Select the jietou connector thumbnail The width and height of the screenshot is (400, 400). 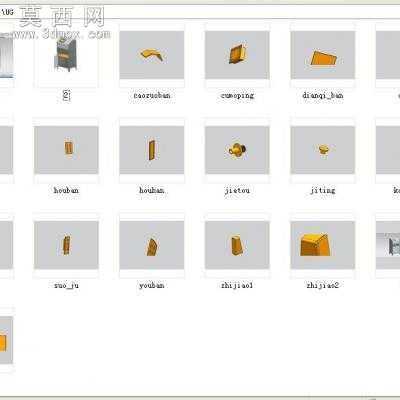[x=237, y=150]
